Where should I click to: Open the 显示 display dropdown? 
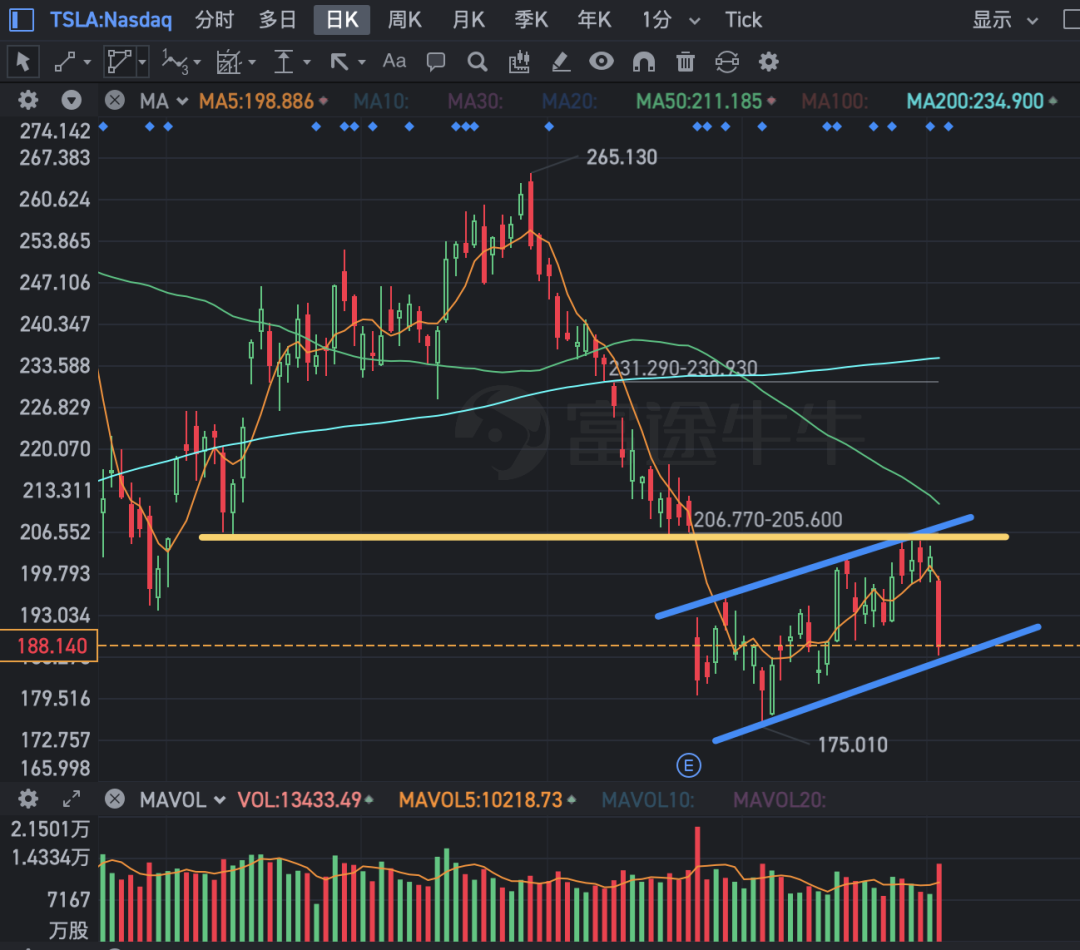pyautogui.click(x=1001, y=20)
